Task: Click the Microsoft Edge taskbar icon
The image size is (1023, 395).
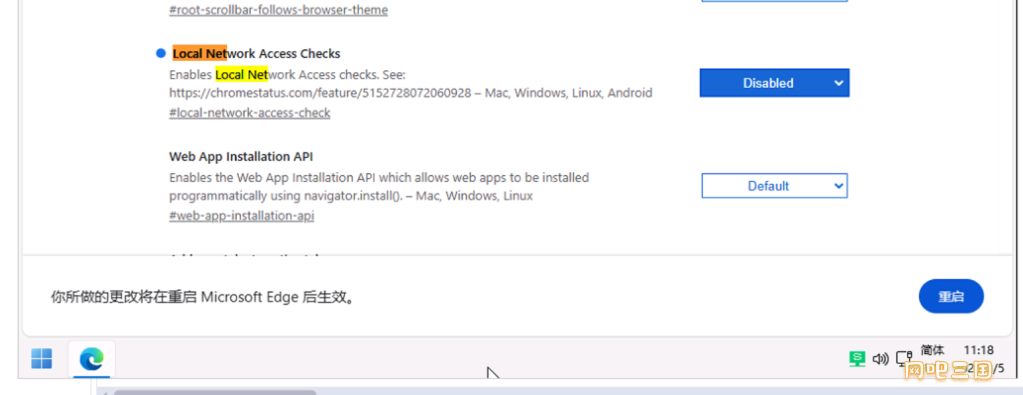Action: click(92, 359)
